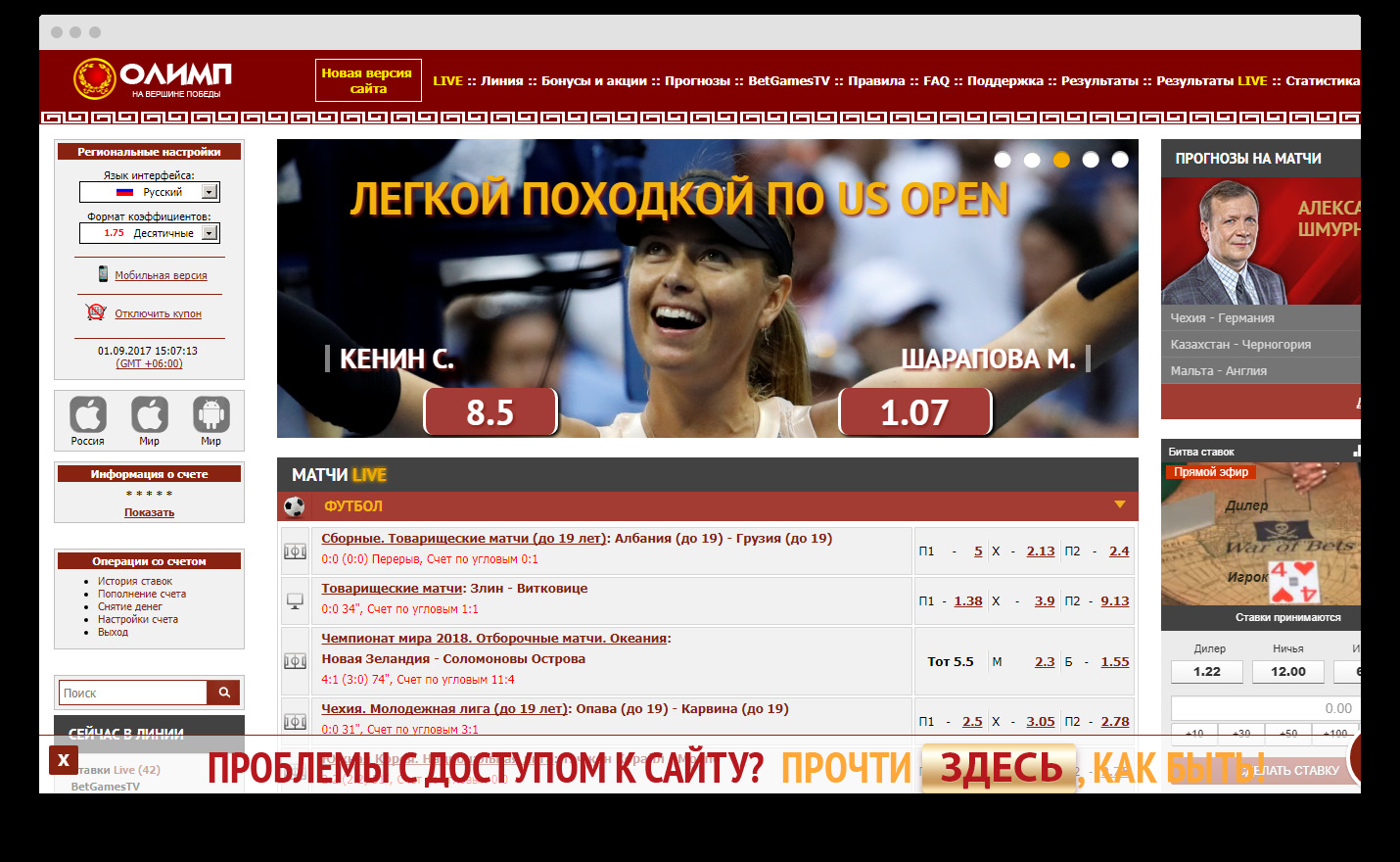Open Пополнение счета link
This screenshot has width=1400, height=862.
click(142, 594)
